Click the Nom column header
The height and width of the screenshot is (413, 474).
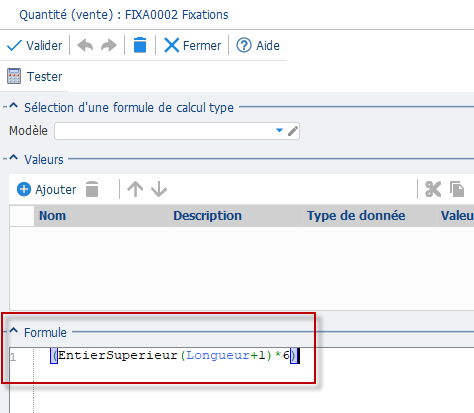pos(52,216)
